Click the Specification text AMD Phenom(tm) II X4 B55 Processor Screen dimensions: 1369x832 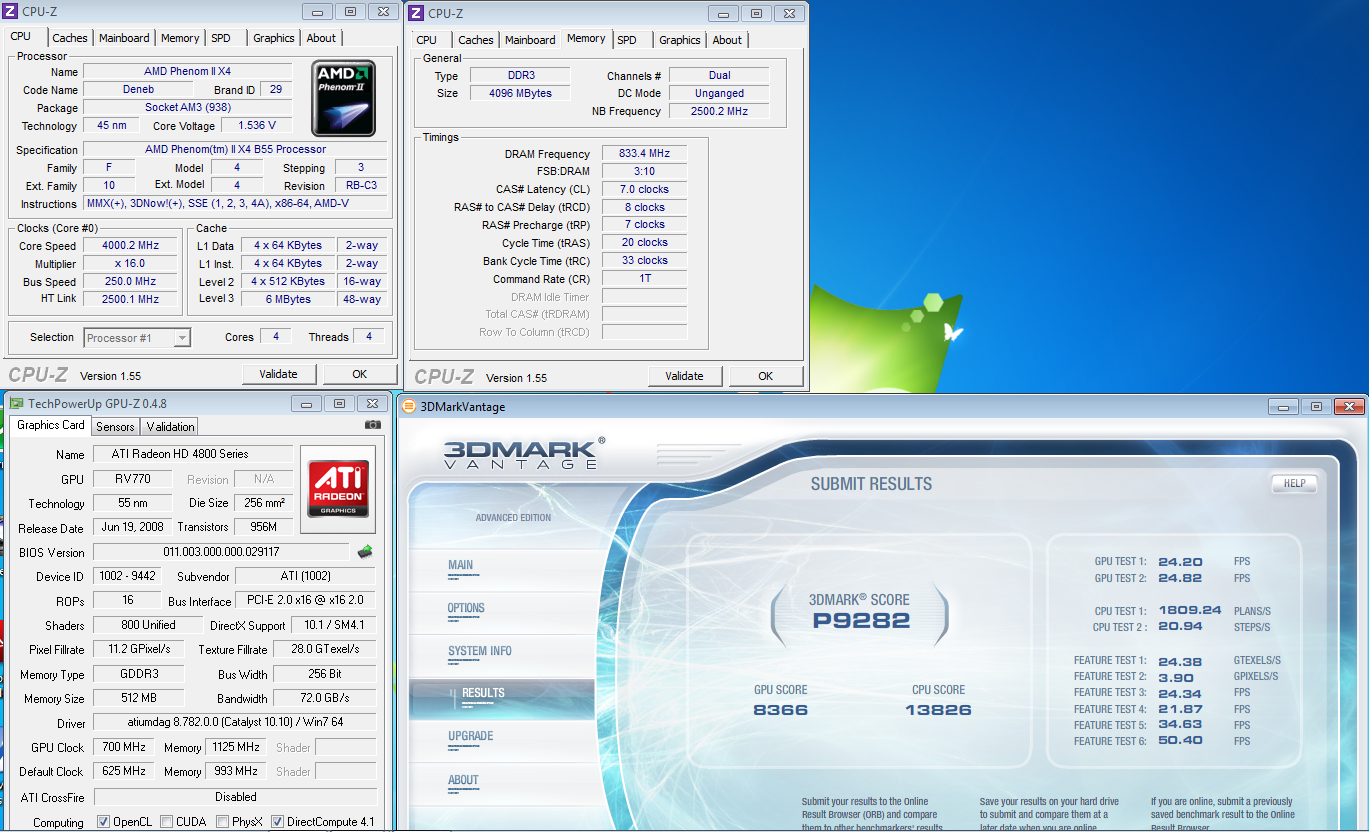(235, 150)
